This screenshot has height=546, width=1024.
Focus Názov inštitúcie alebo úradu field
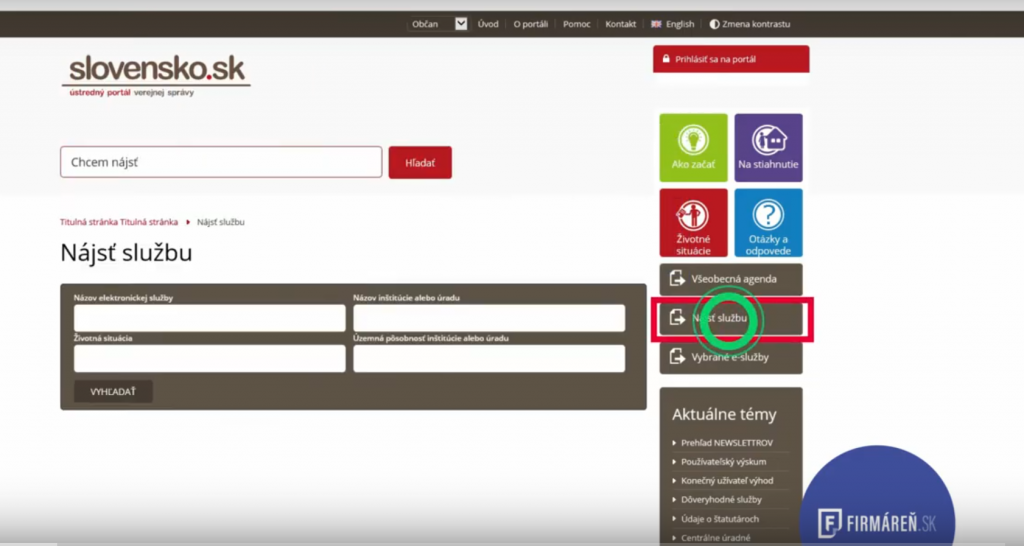click(x=489, y=318)
